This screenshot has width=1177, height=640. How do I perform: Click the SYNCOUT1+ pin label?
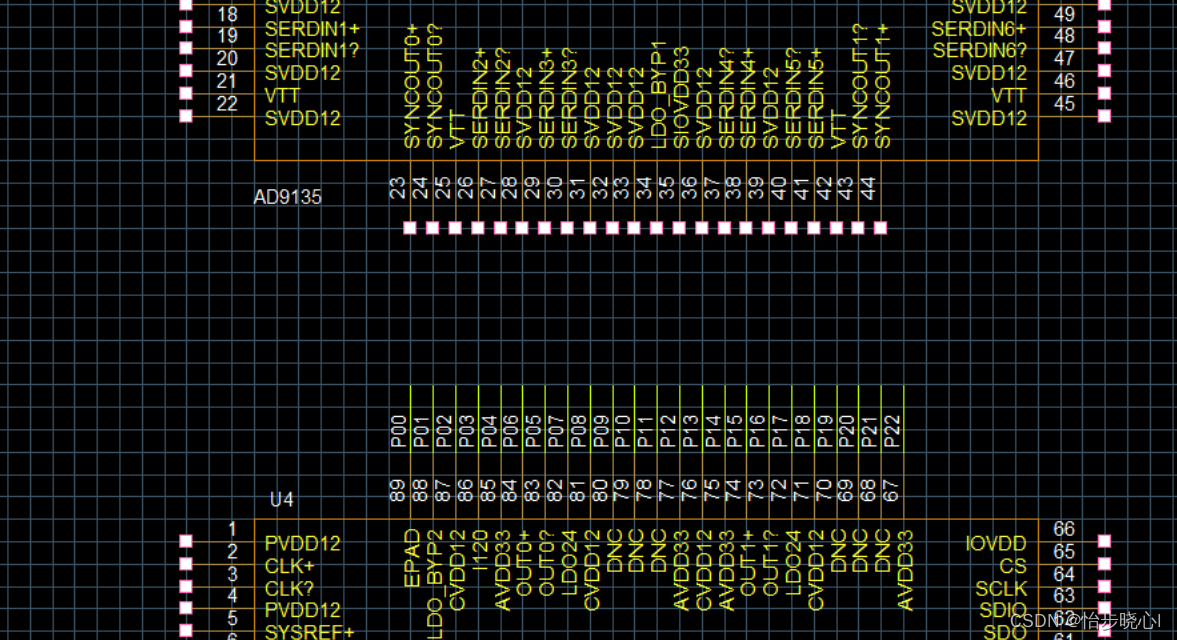[882, 87]
